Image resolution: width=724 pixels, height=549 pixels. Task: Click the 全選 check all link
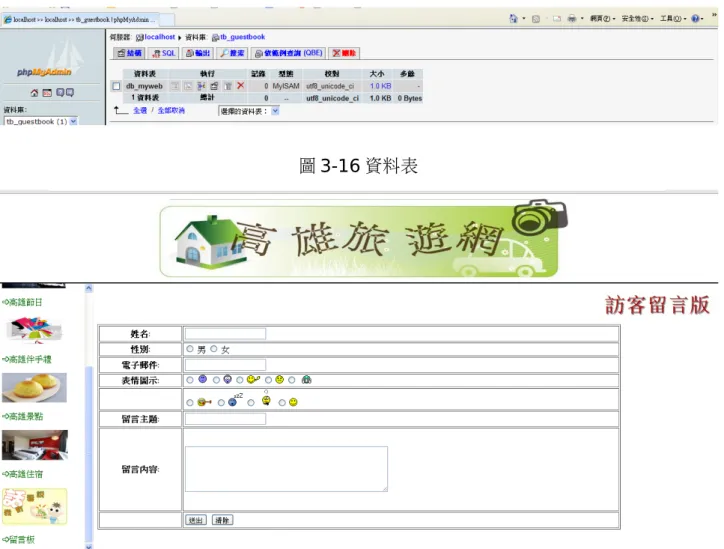click(x=140, y=111)
